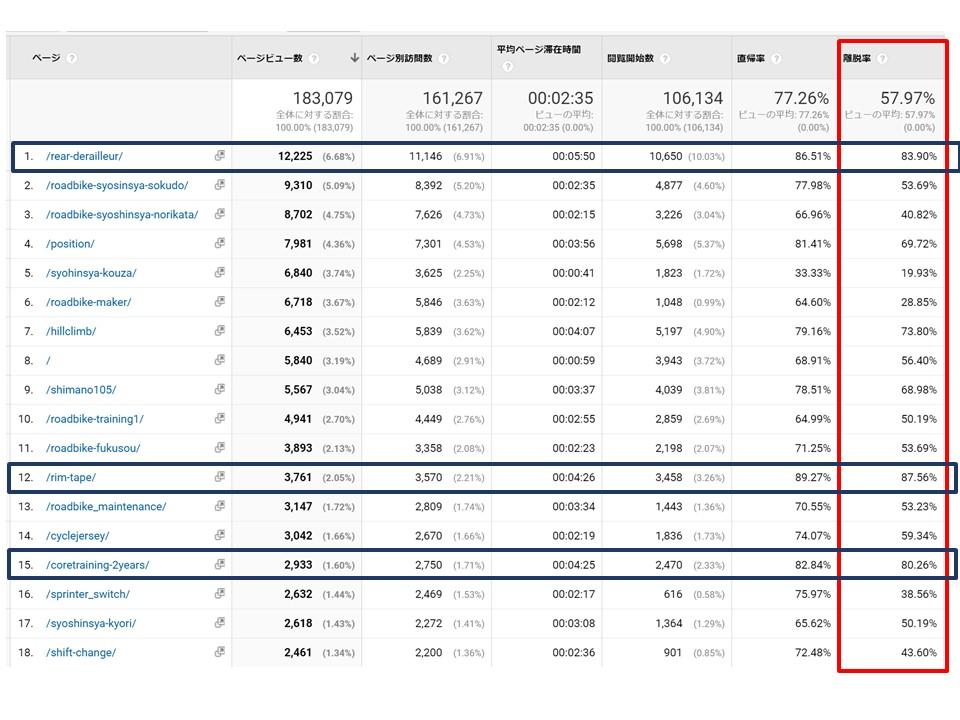Viewport: 960px width, 720px height.
Task: Open the /hillclimb/ page link
Action: (x=70, y=331)
